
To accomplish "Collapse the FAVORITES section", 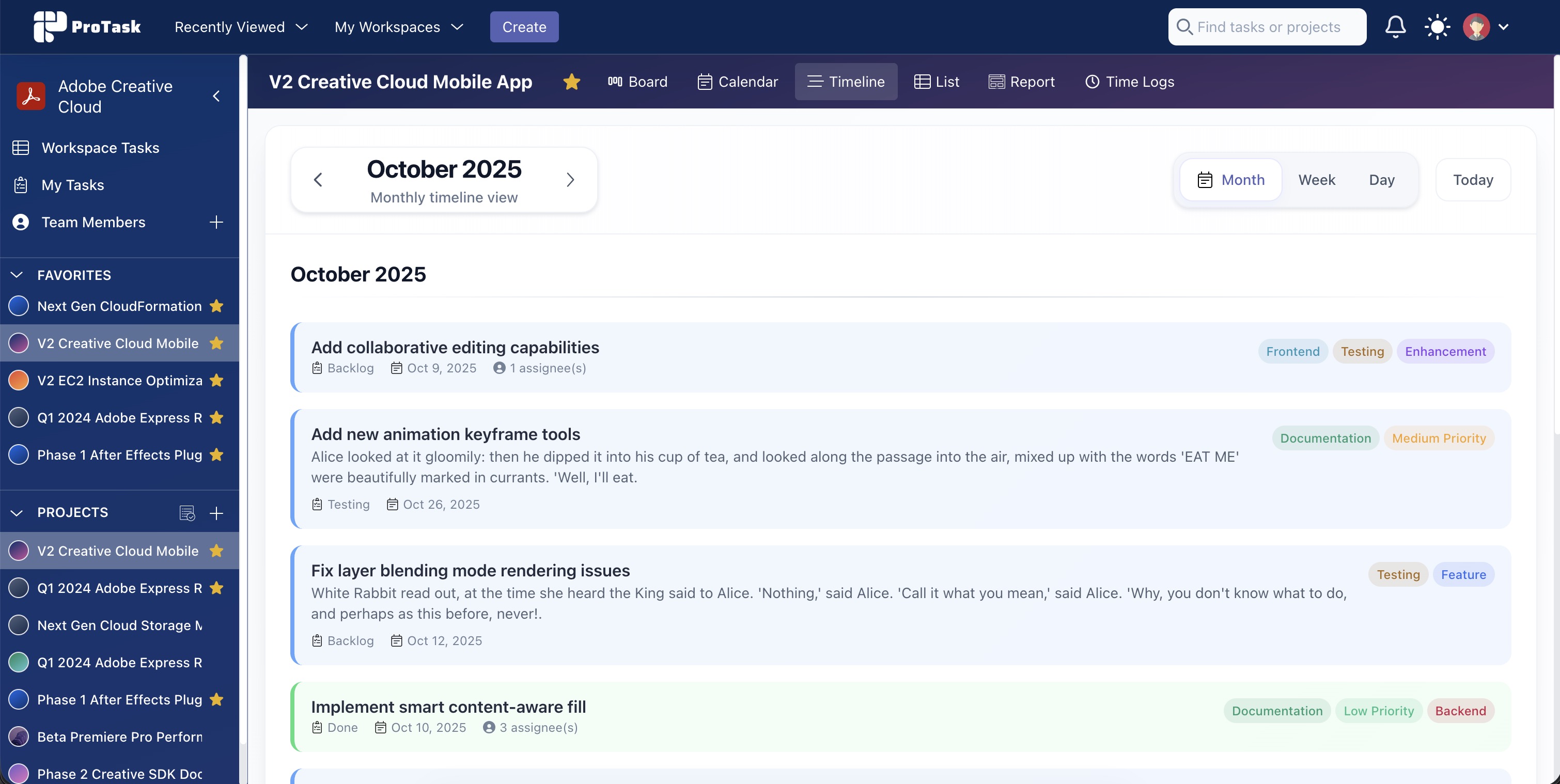I will pos(17,275).
